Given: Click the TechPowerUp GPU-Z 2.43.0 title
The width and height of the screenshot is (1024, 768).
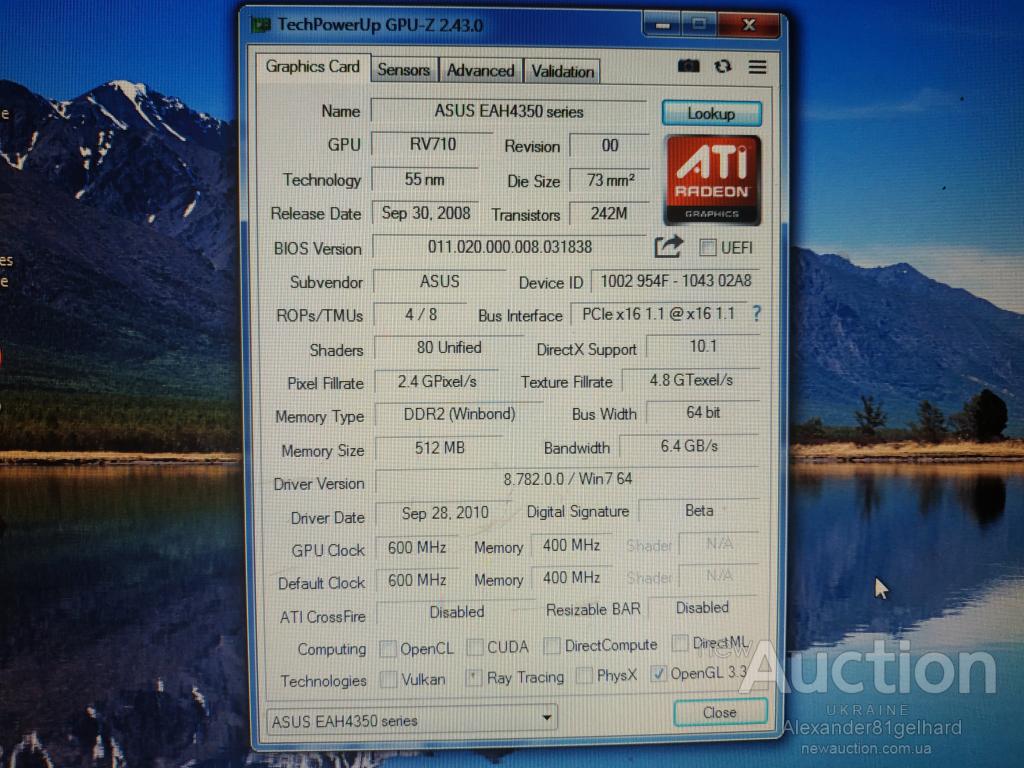Looking at the screenshot, I should click(380, 25).
